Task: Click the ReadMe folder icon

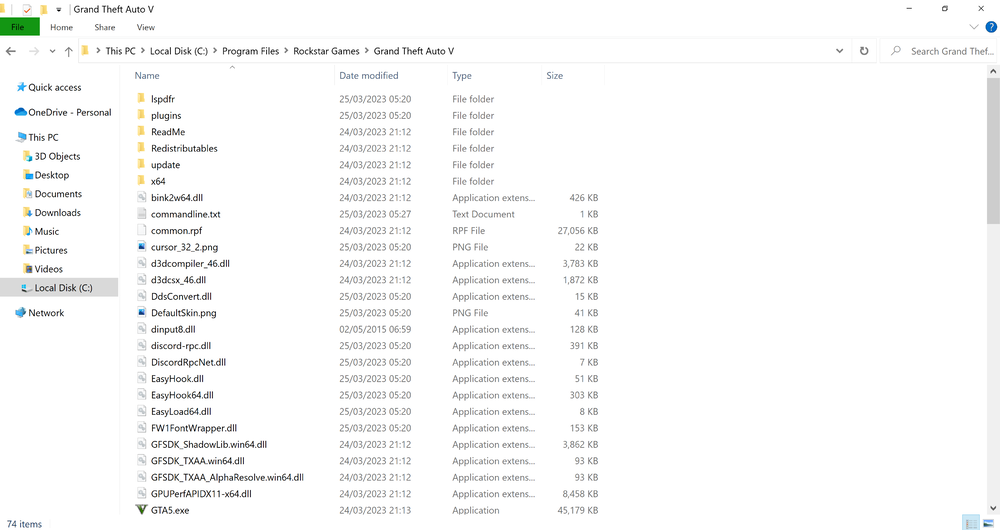Action: (x=142, y=131)
